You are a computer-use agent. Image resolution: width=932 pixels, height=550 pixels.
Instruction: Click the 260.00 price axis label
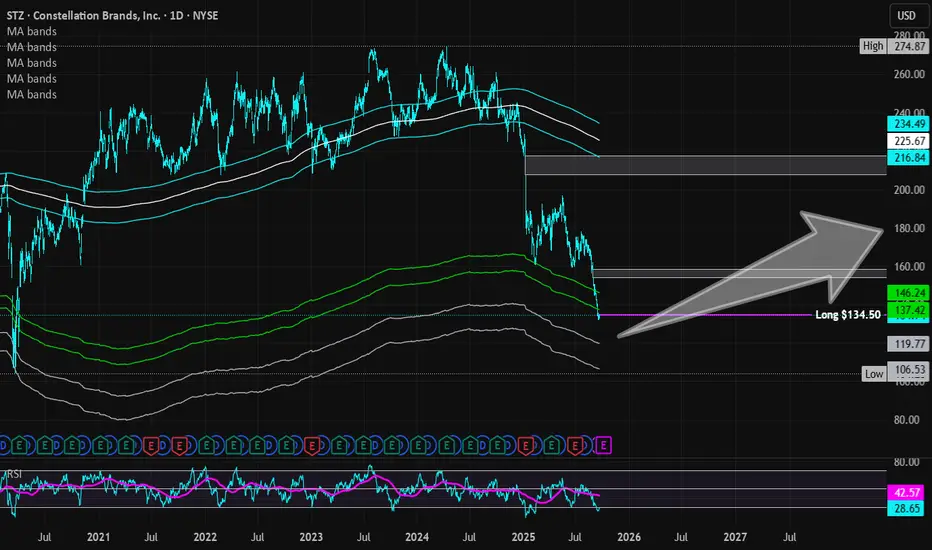(909, 75)
